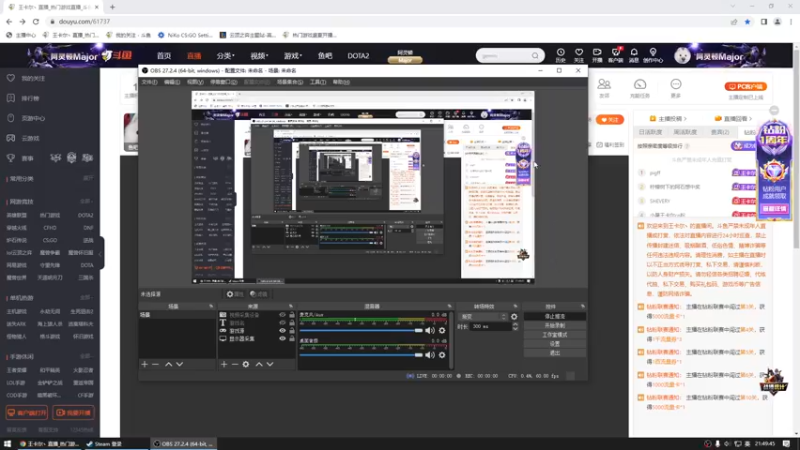Click 我要开播 button in sidebar
This screenshot has width=800, height=450.
click(x=73, y=413)
